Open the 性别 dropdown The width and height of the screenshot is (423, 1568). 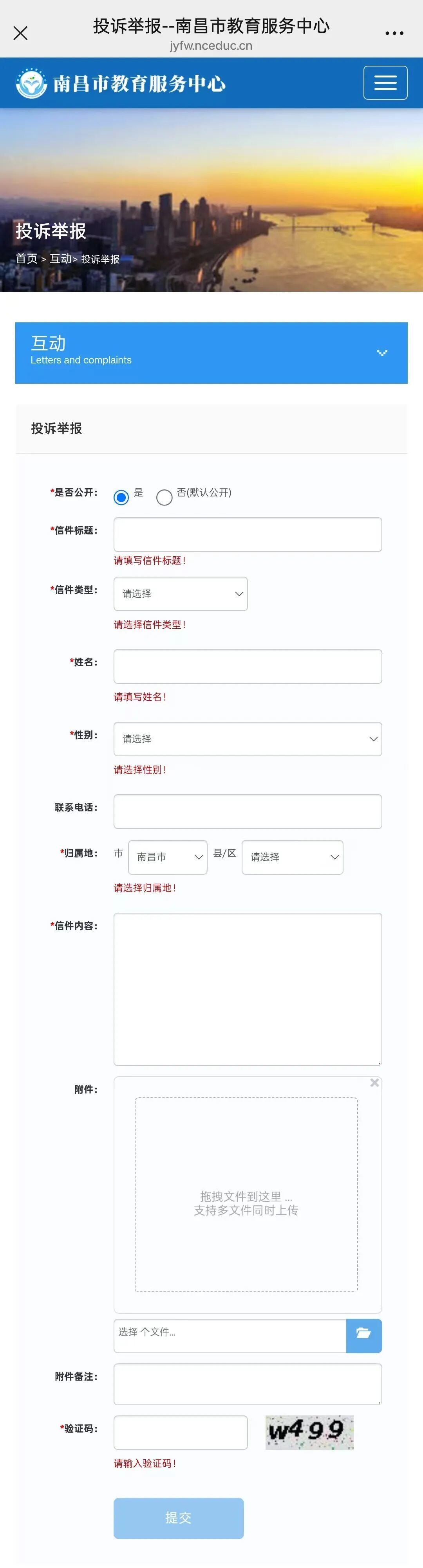pyautogui.click(x=248, y=739)
